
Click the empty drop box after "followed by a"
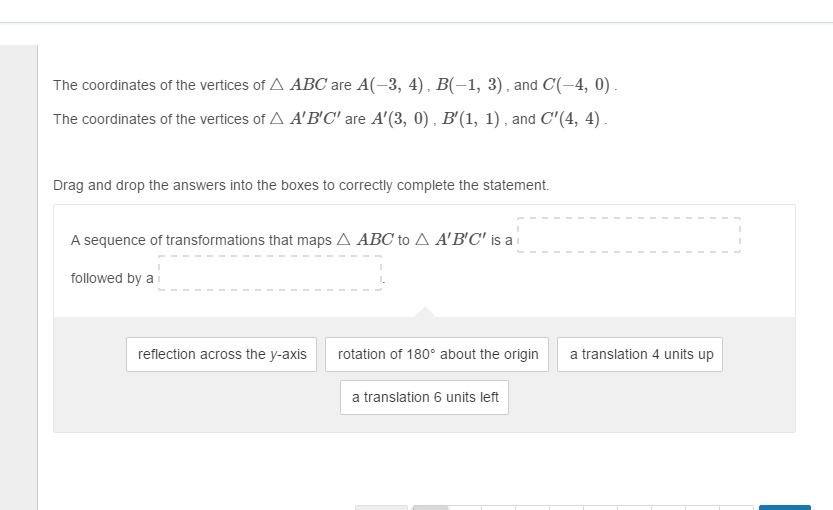point(270,273)
